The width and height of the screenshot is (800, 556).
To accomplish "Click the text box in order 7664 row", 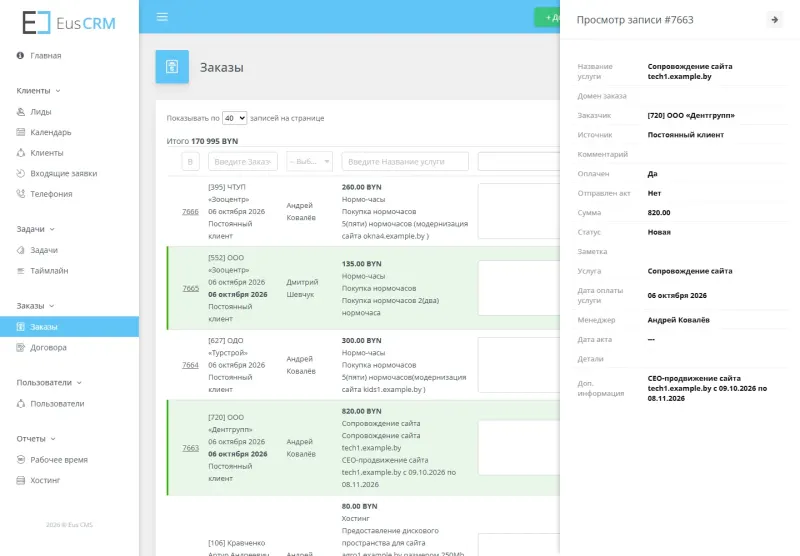I will click(x=519, y=365).
